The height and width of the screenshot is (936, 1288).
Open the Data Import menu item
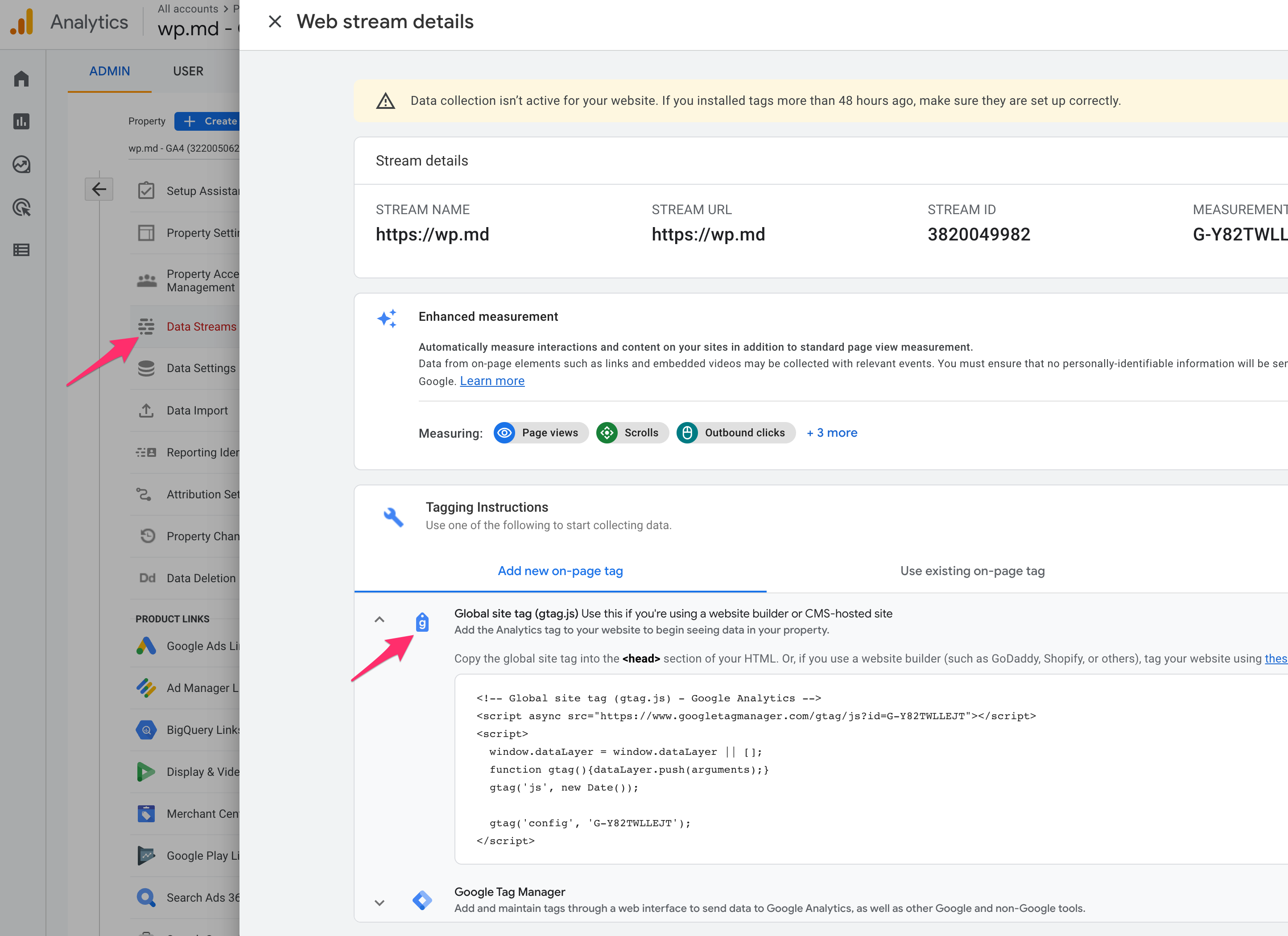pos(185,410)
